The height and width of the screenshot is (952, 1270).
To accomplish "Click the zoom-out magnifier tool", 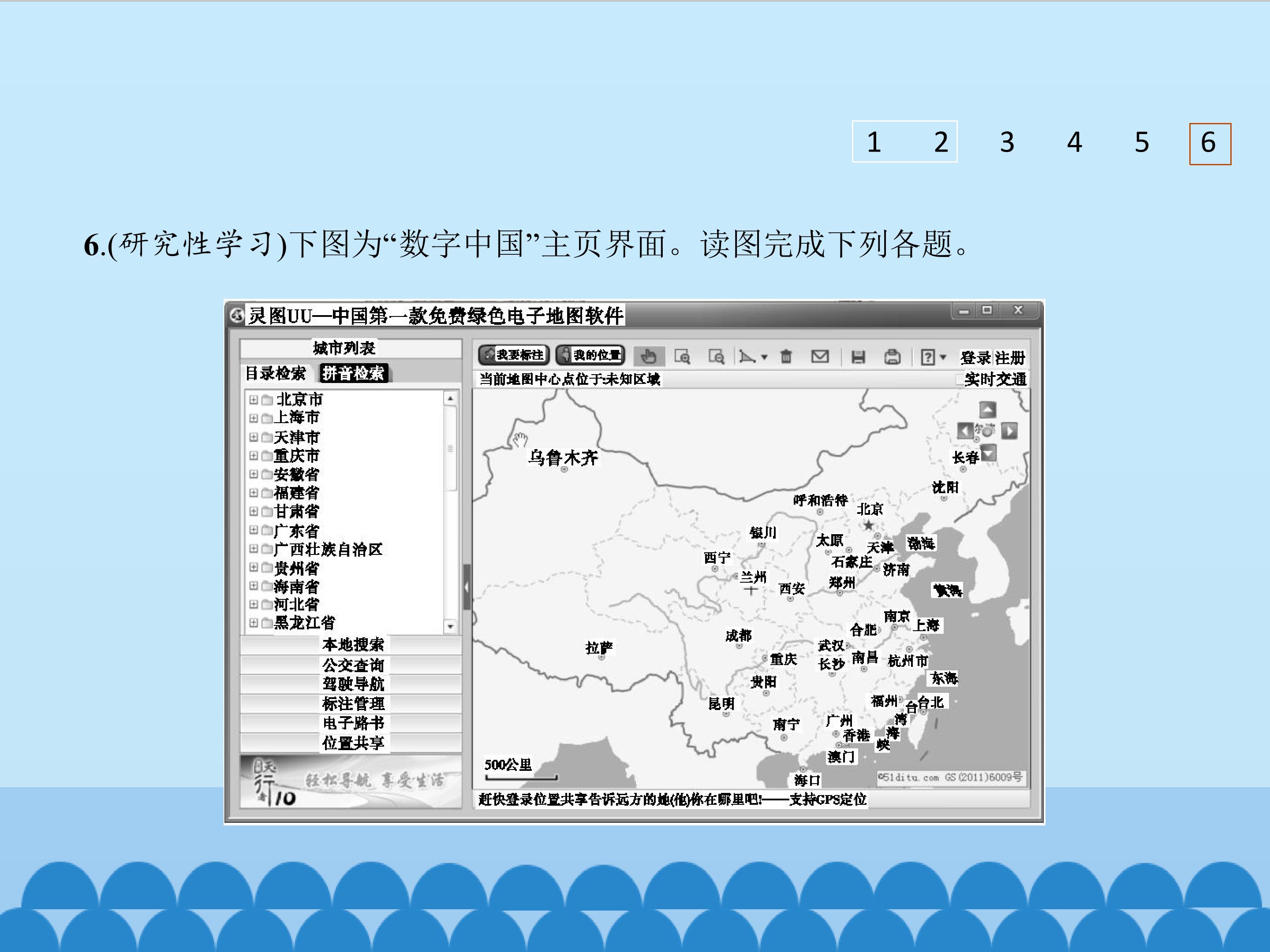I will [x=716, y=357].
